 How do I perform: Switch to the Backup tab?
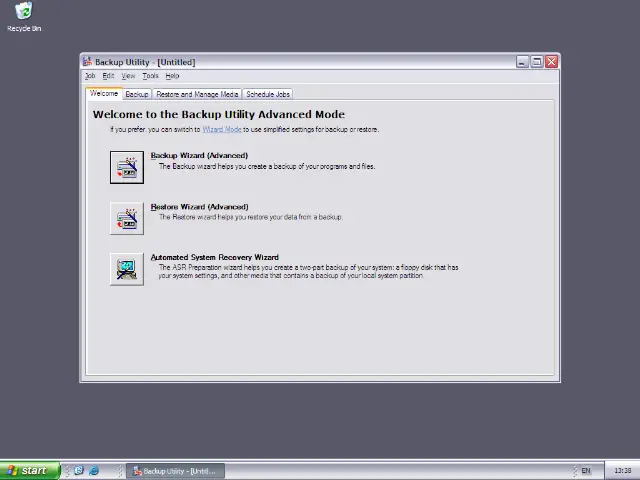(x=137, y=94)
